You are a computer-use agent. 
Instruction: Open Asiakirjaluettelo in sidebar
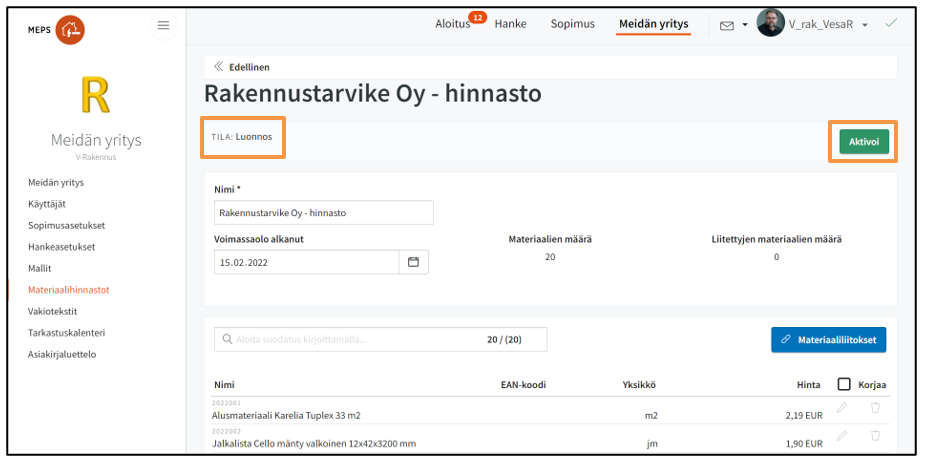[x=62, y=354]
